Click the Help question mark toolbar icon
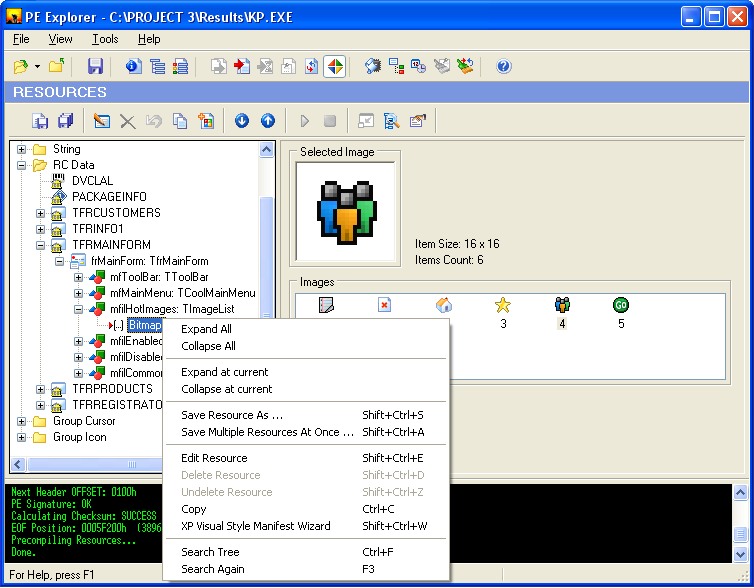The width and height of the screenshot is (754, 588). (x=504, y=67)
